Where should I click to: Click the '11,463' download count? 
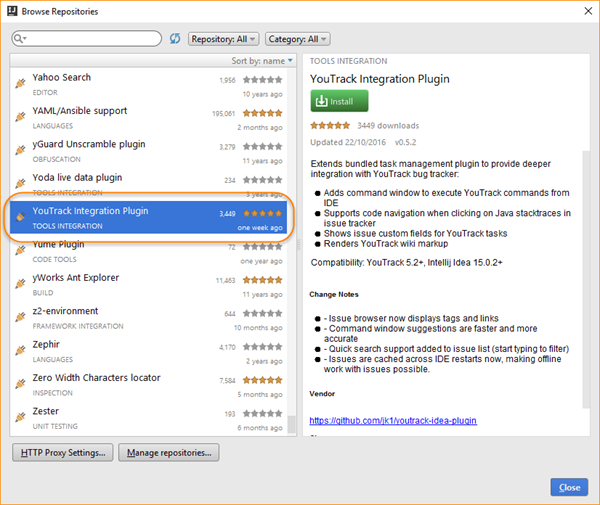point(225,281)
